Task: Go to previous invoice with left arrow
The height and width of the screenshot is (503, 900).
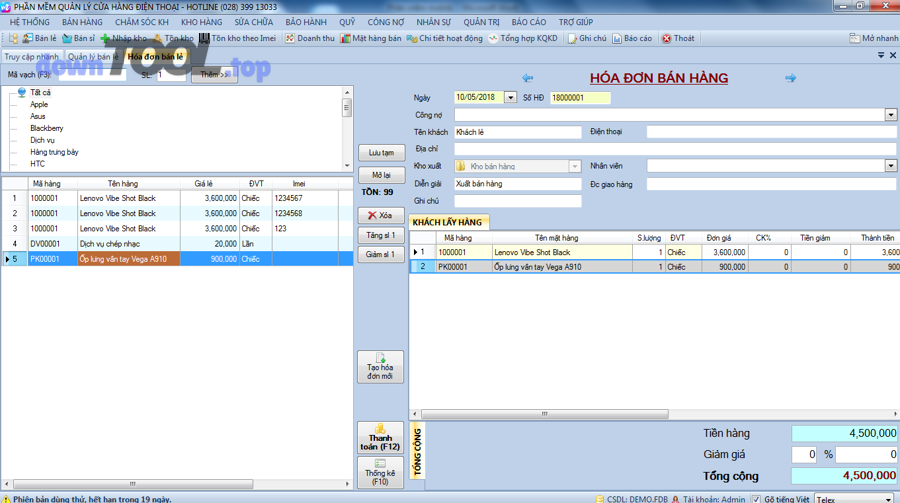Action: 527,78
